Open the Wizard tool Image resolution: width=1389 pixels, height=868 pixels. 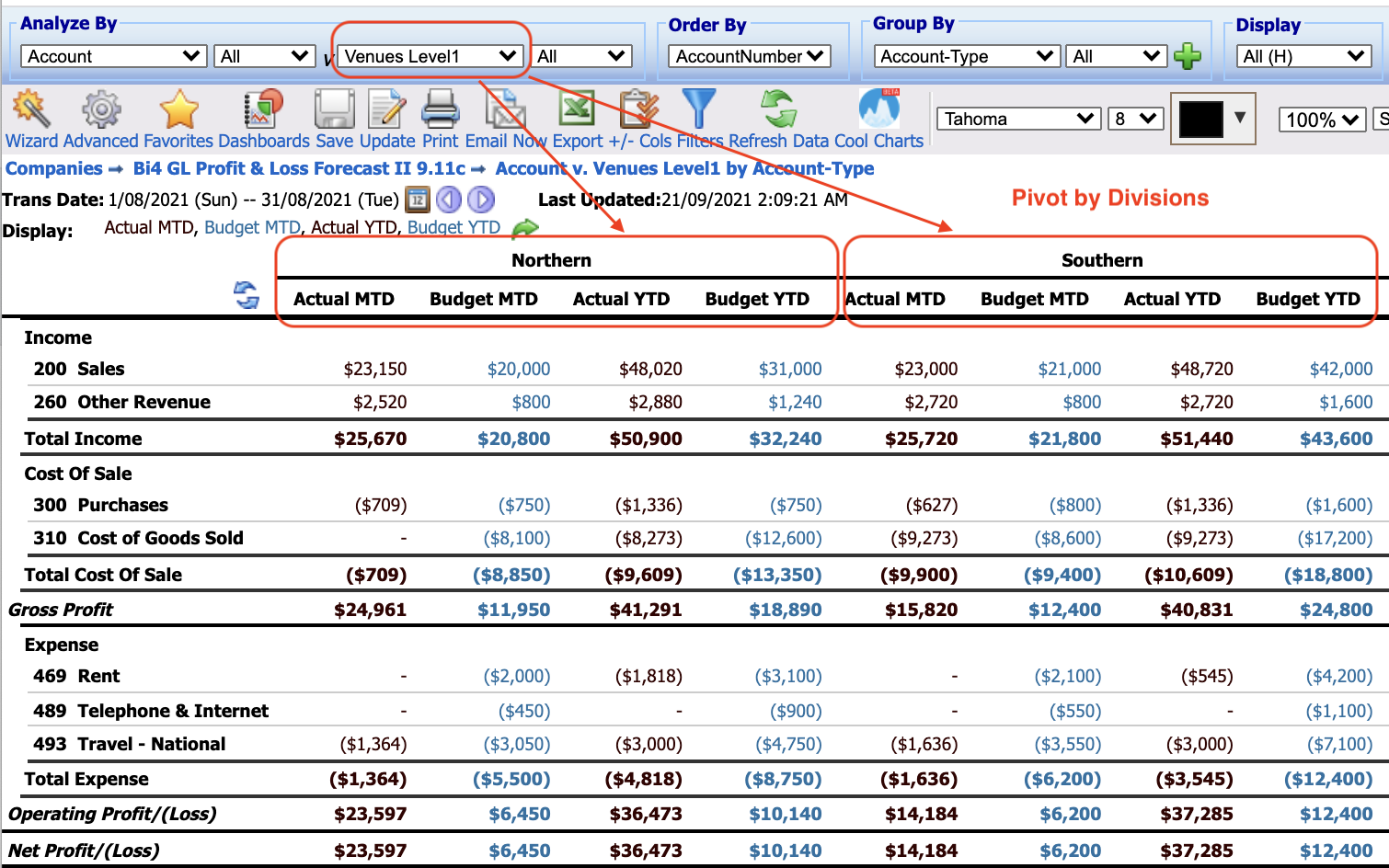[x=30, y=108]
